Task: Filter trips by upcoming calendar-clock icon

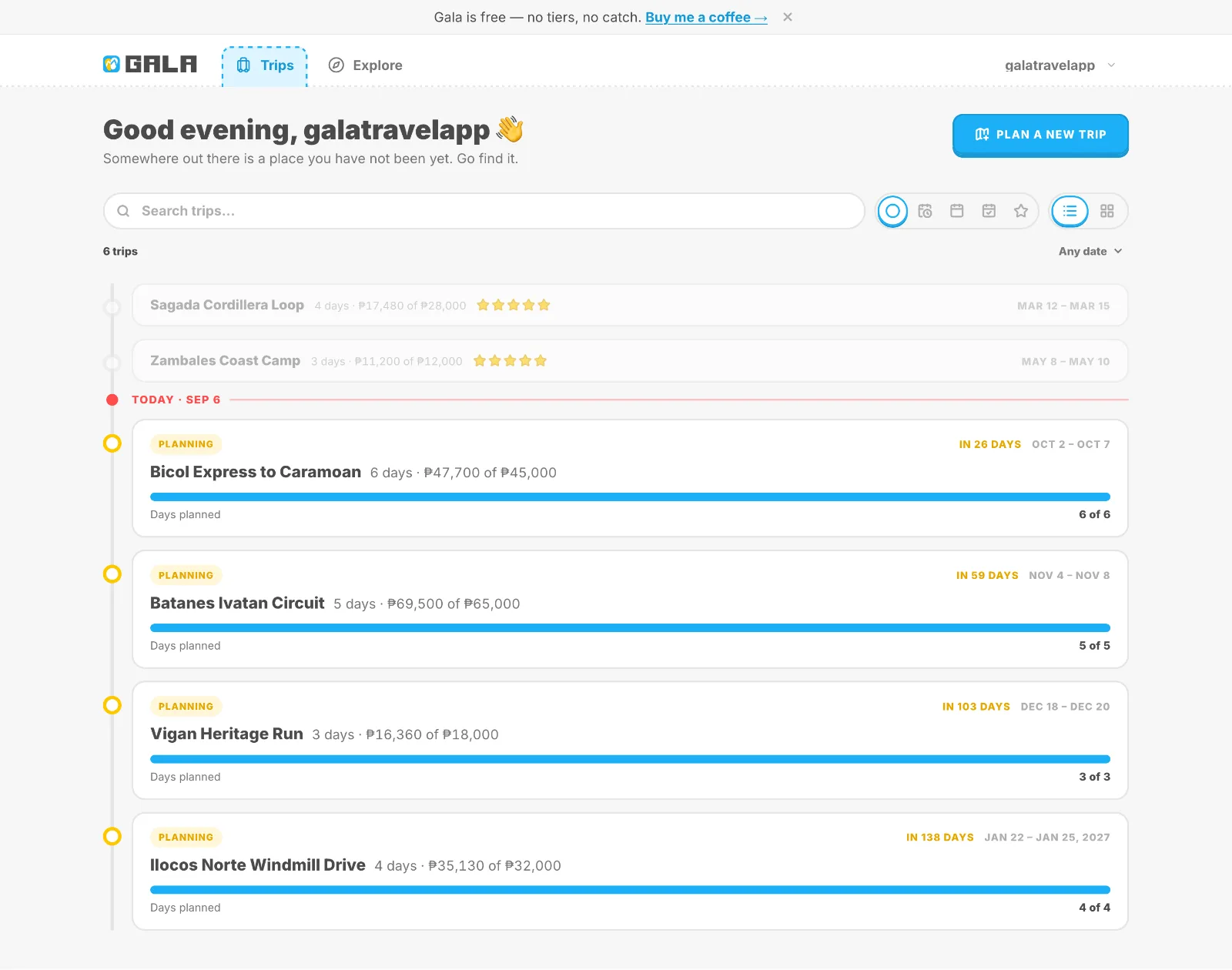Action: (925, 211)
